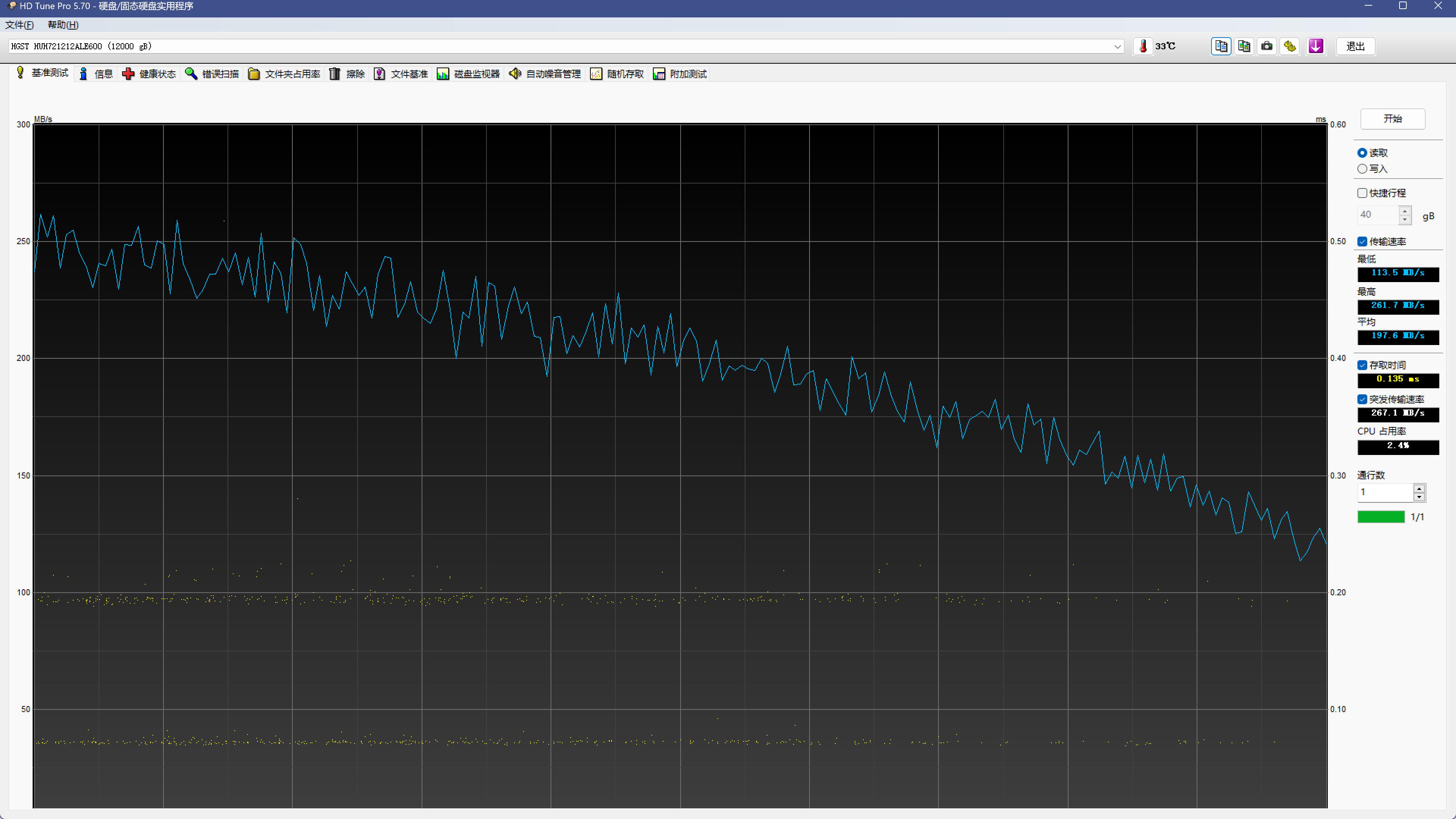Copy screenshot to clipboard icon
Screen dimensions: 1456x819
click(x=1244, y=46)
